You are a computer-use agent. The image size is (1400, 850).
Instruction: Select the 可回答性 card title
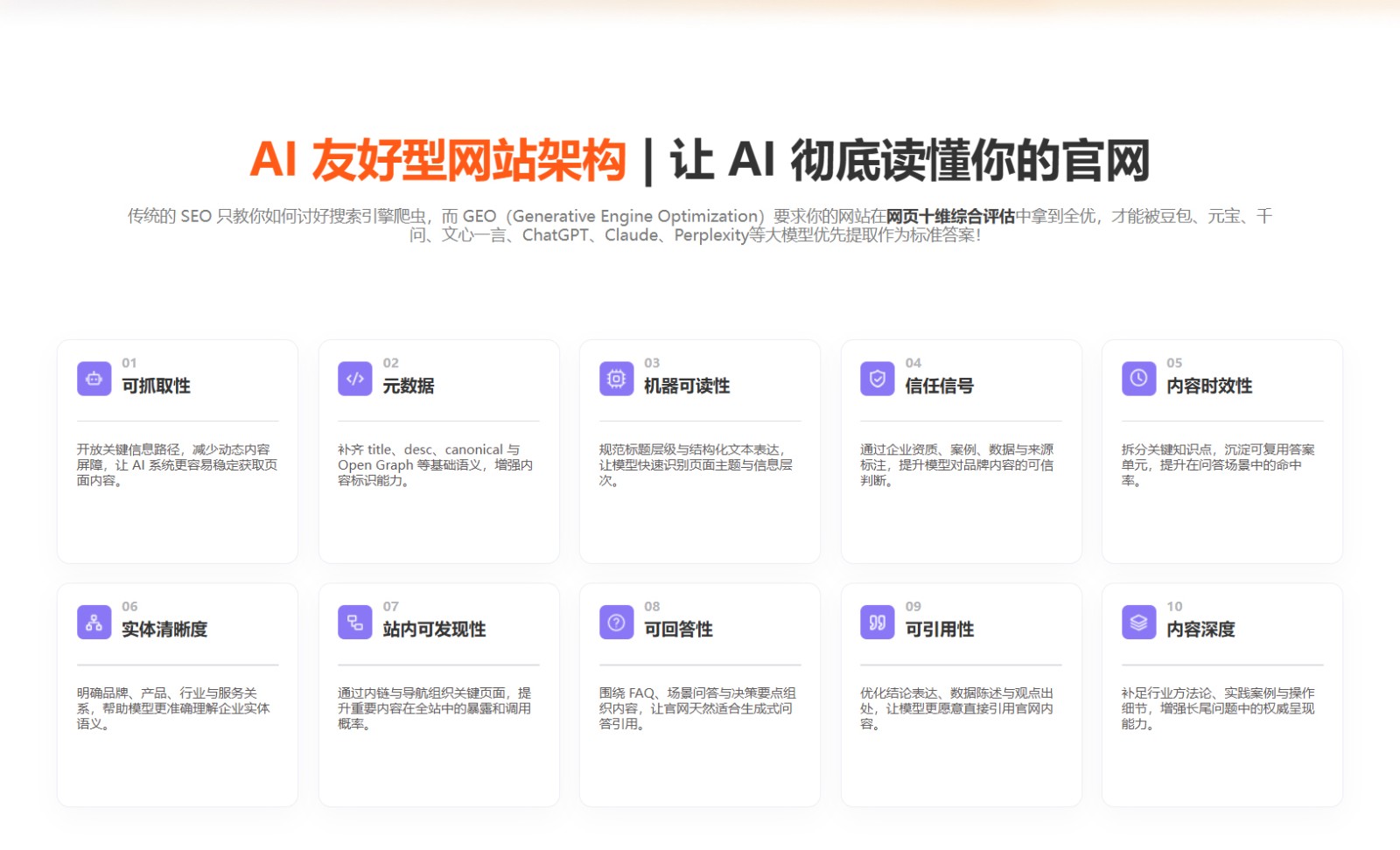click(678, 630)
